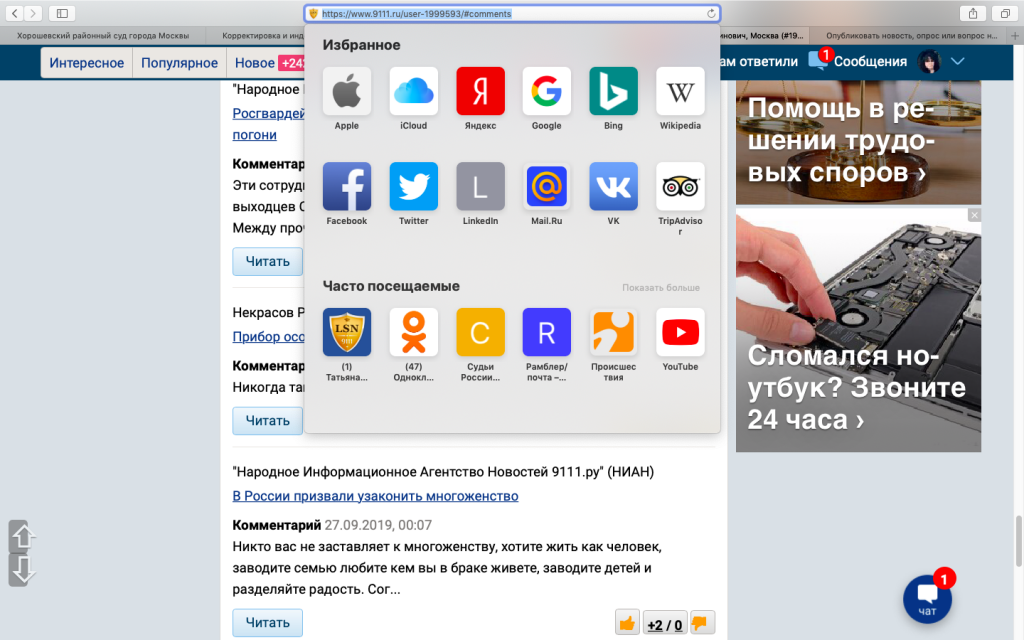Switch to the Популярное tab
Viewport: 1024px width, 640px height.
click(x=179, y=63)
